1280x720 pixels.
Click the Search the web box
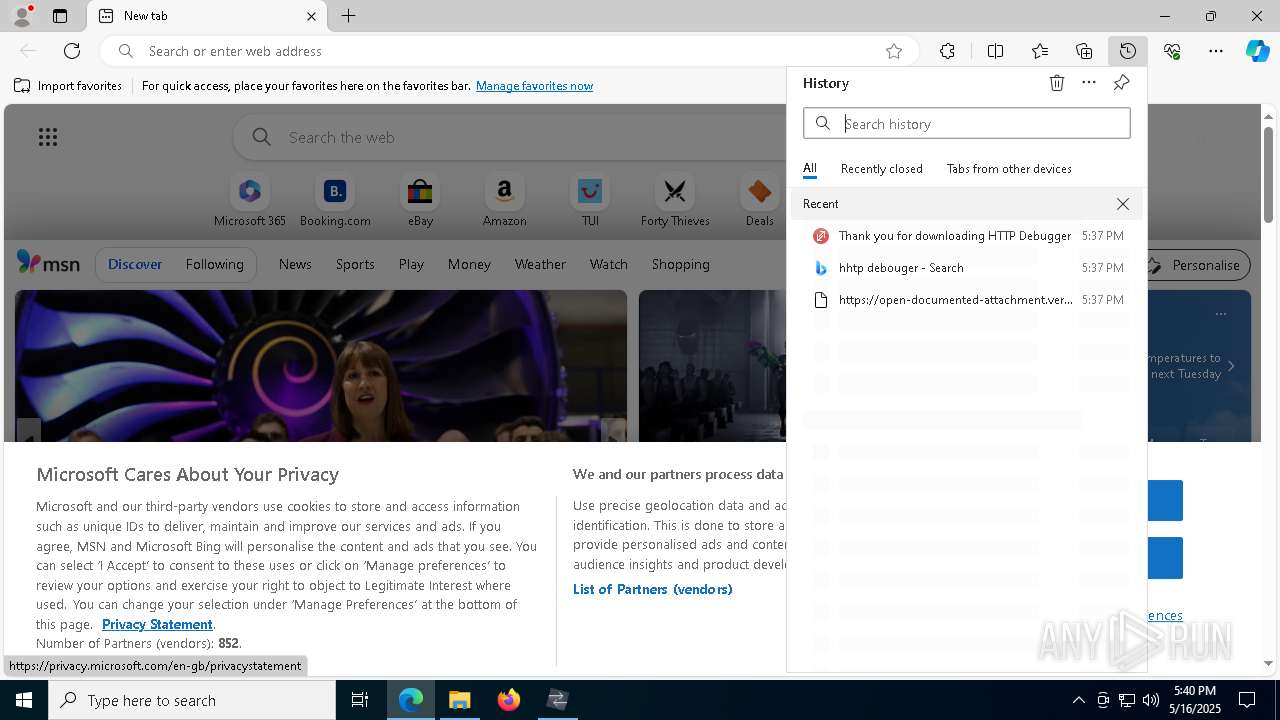click(510, 137)
